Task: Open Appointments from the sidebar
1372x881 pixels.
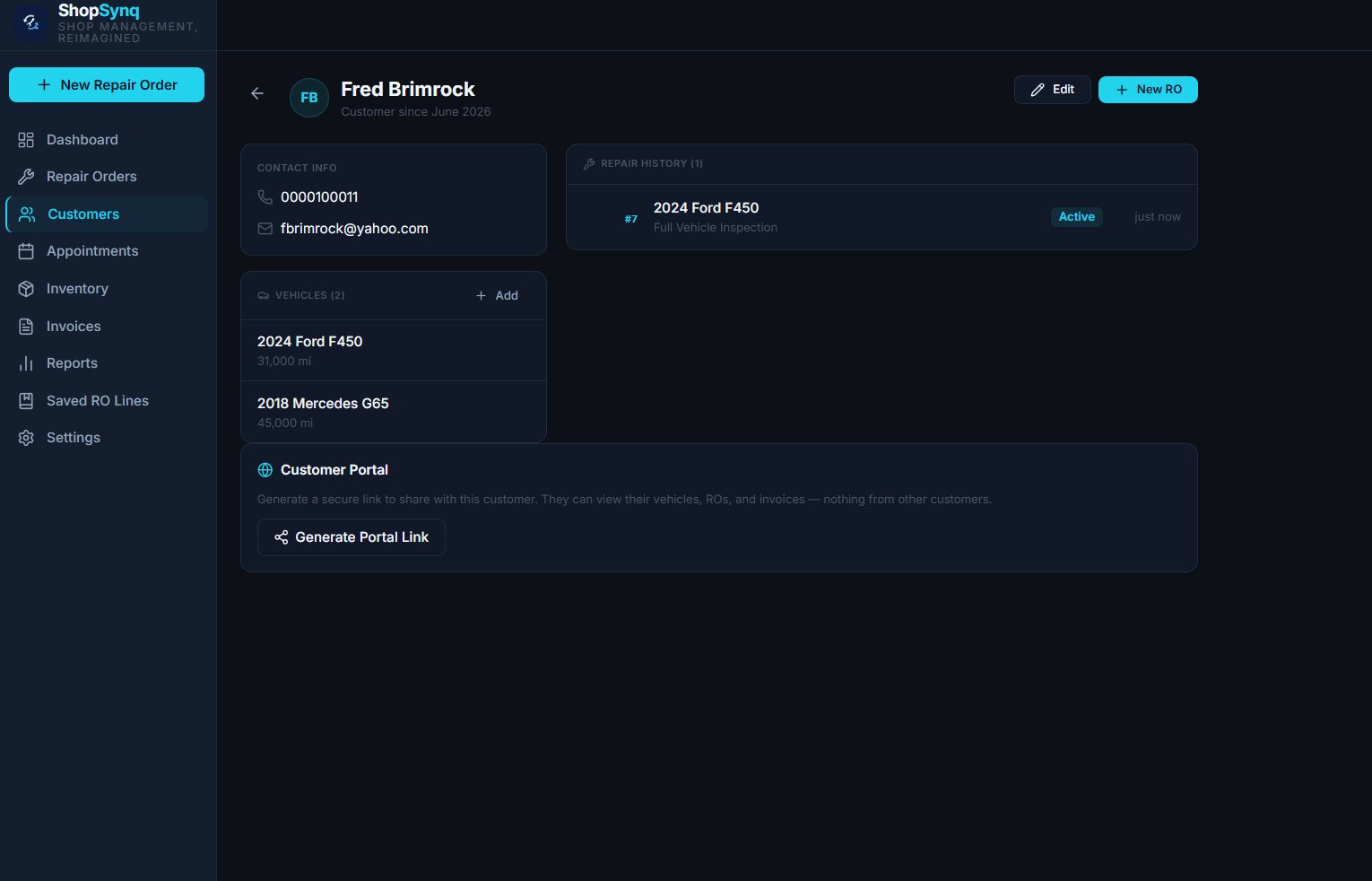Action: tap(108, 251)
